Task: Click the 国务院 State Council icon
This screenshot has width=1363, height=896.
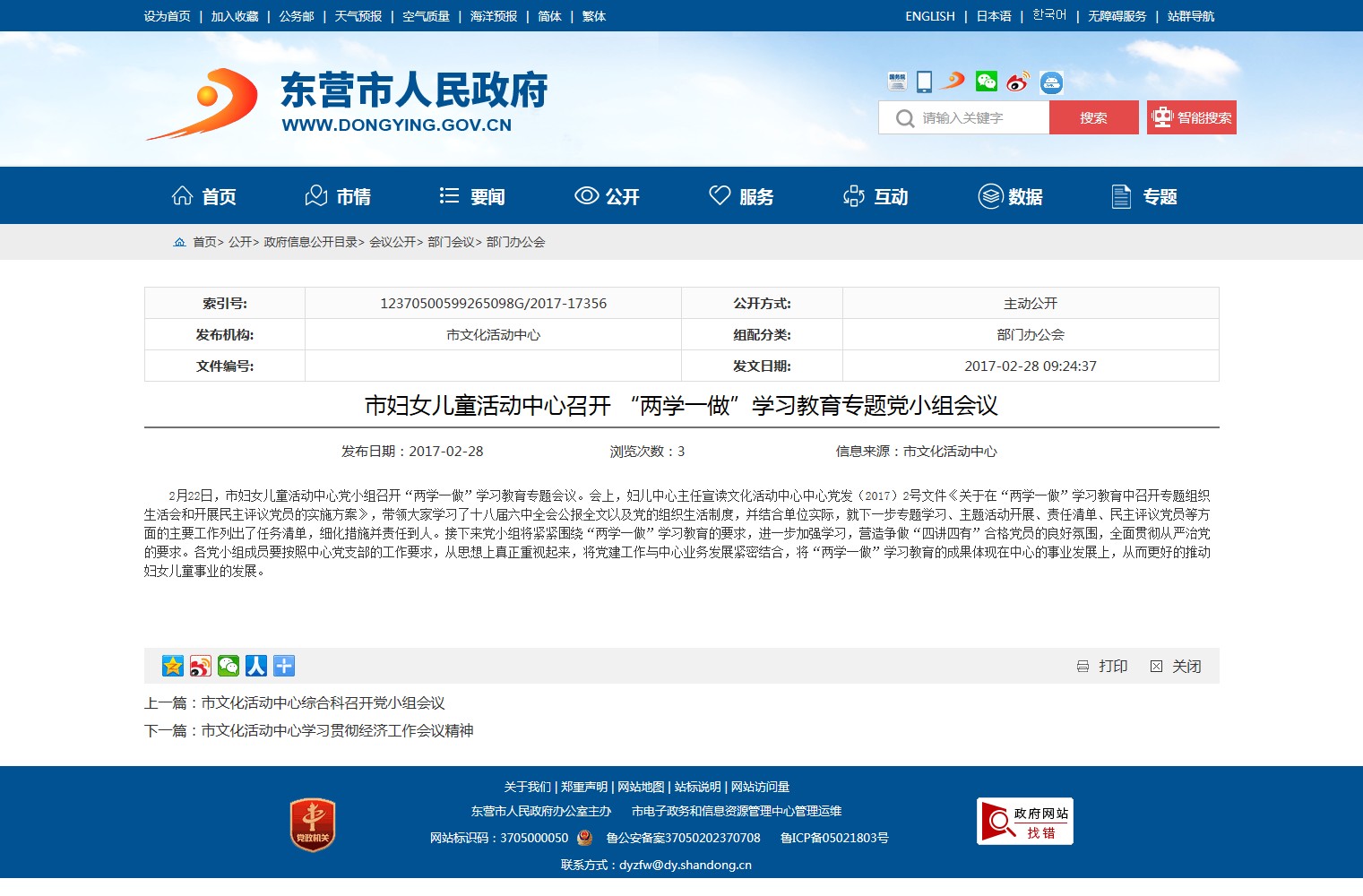Action: click(897, 82)
